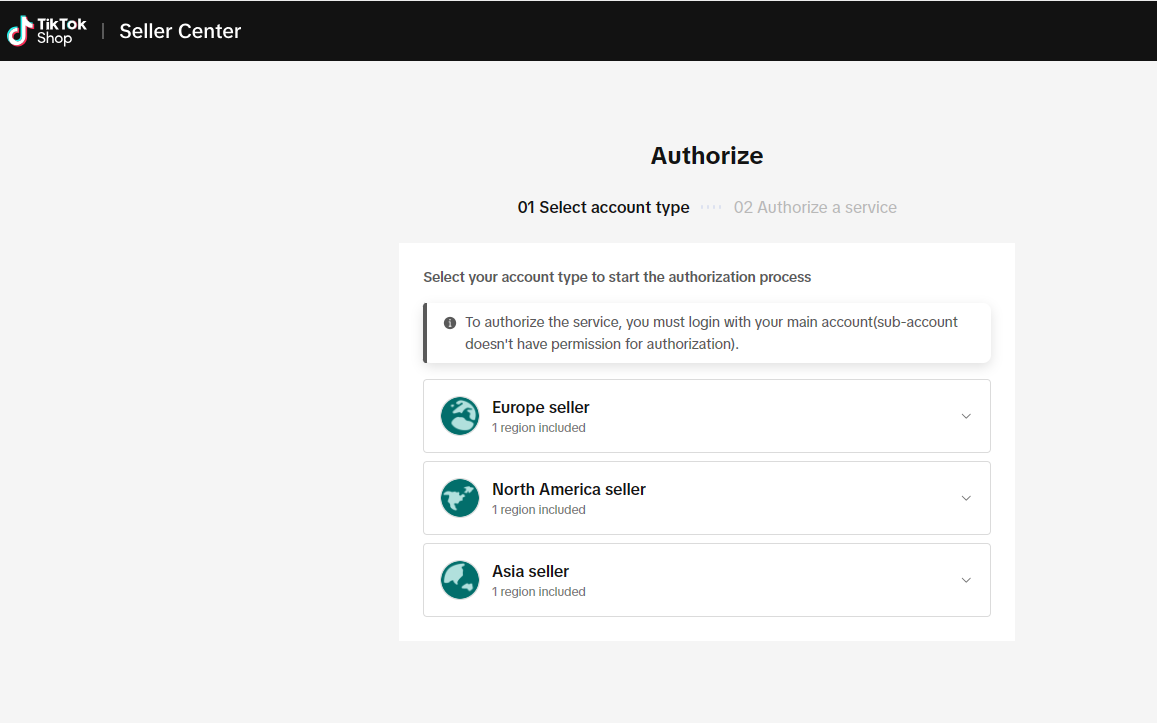The width and height of the screenshot is (1157, 723).
Task: Click the main account authorization notice text
Action: 711,333
